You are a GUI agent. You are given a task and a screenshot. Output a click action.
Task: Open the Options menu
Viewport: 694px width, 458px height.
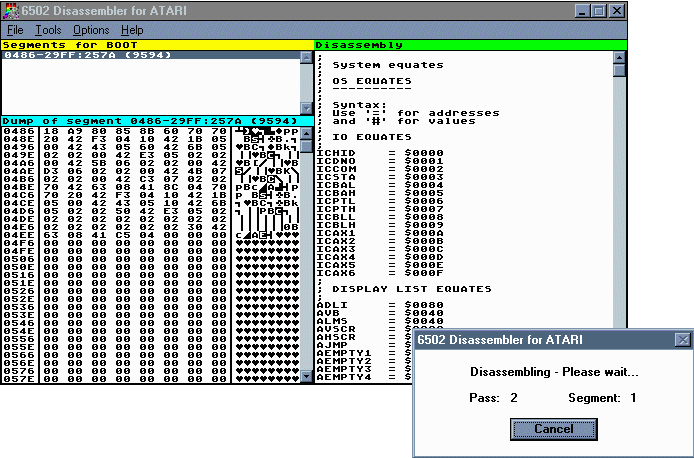[91, 30]
